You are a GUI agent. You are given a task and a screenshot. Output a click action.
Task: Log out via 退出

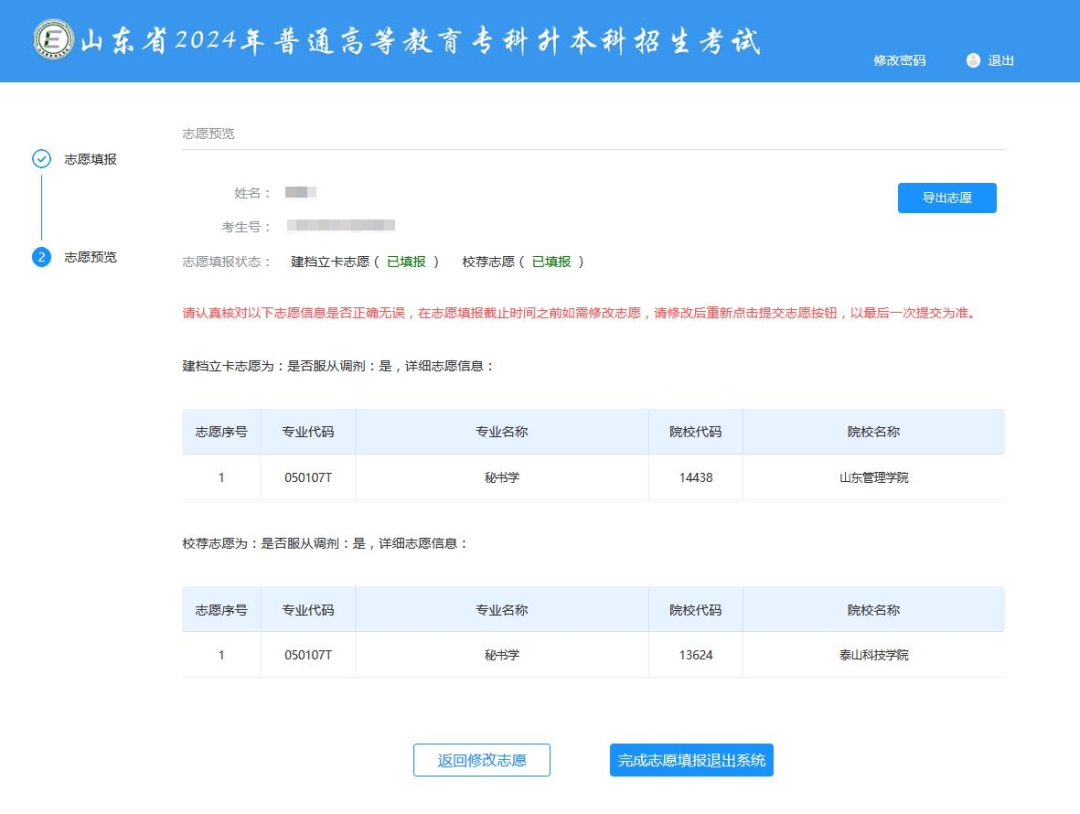coord(1001,60)
